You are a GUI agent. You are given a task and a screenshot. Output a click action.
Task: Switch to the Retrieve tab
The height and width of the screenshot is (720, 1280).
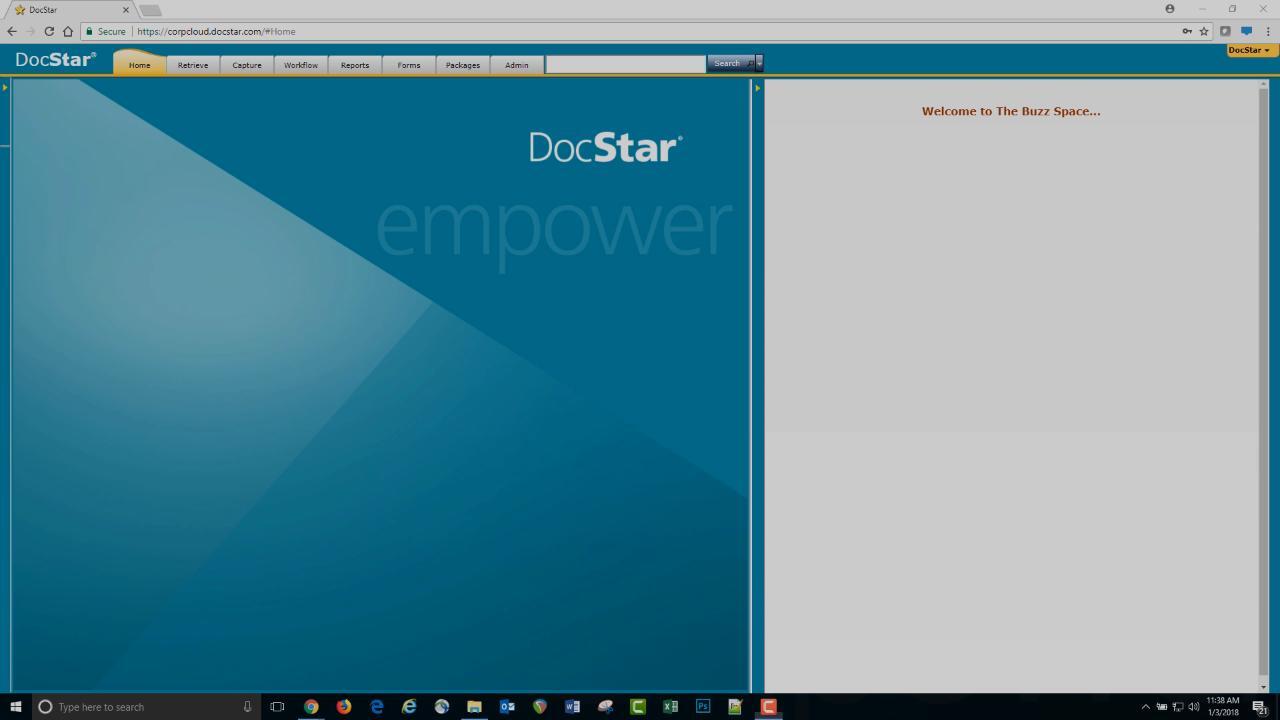(193, 65)
